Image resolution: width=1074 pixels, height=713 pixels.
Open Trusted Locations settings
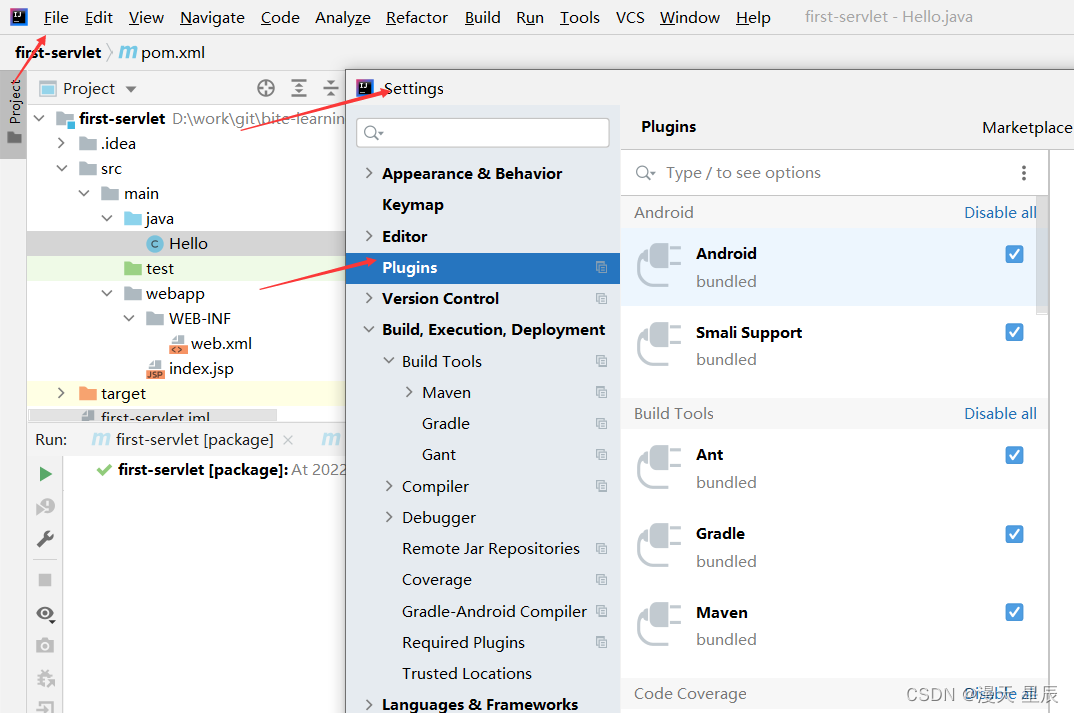coord(466,673)
